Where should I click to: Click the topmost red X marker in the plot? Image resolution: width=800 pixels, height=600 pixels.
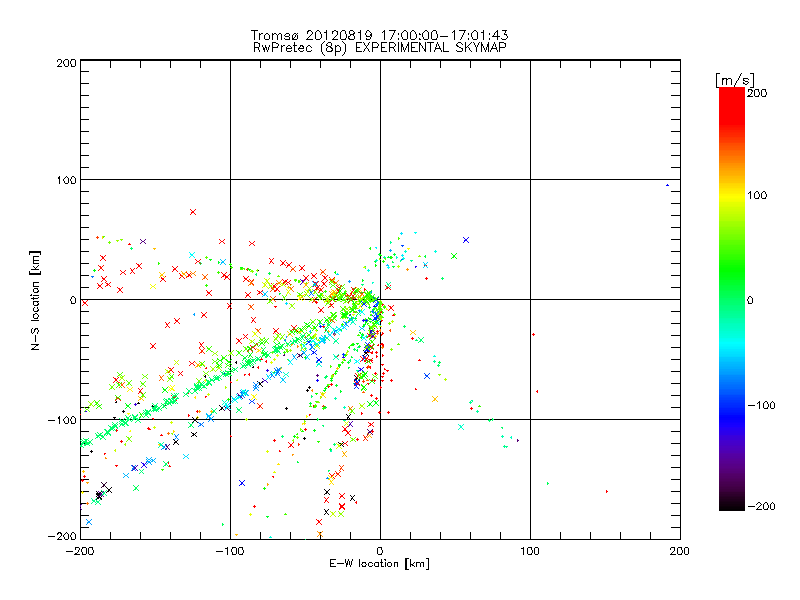tap(193, 212)
